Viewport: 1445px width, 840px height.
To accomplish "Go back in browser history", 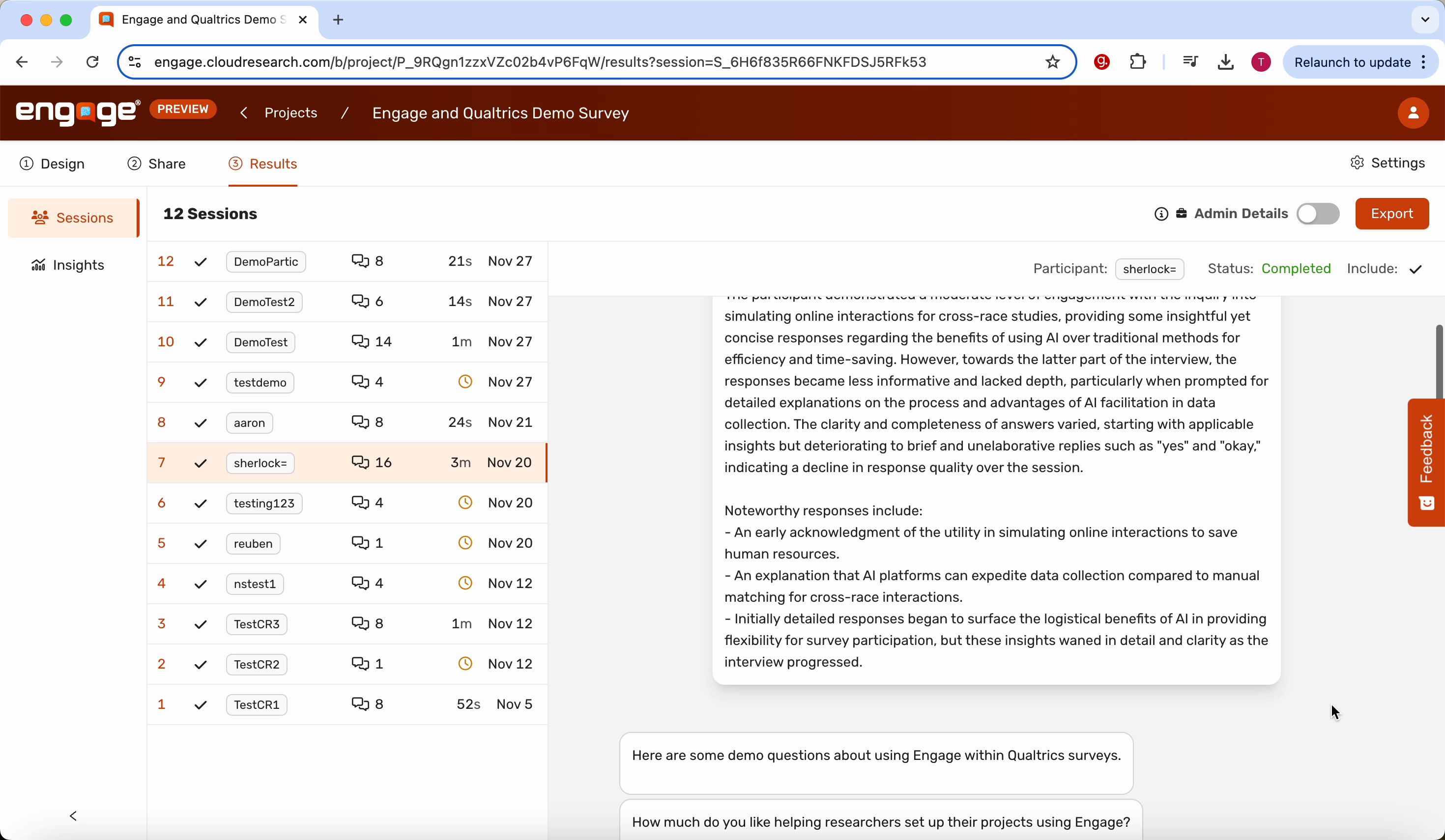I will (x=22, y=62).
